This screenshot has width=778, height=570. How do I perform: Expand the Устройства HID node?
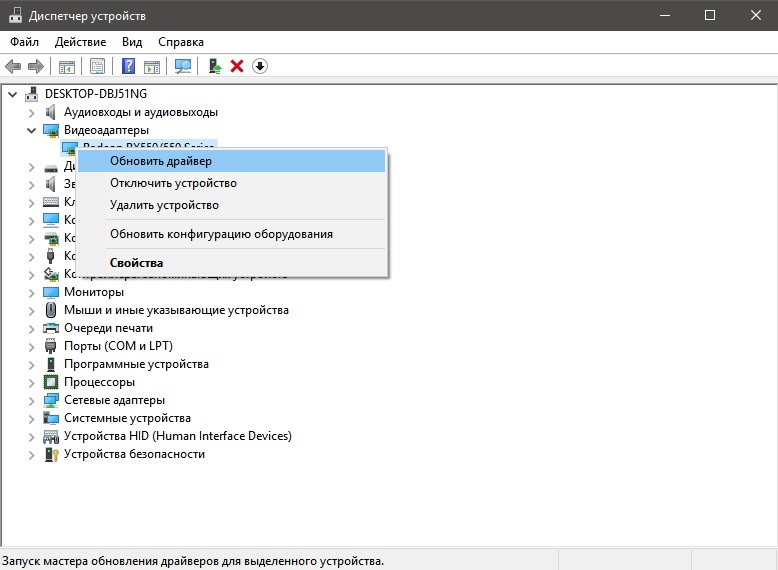point(32,437)
